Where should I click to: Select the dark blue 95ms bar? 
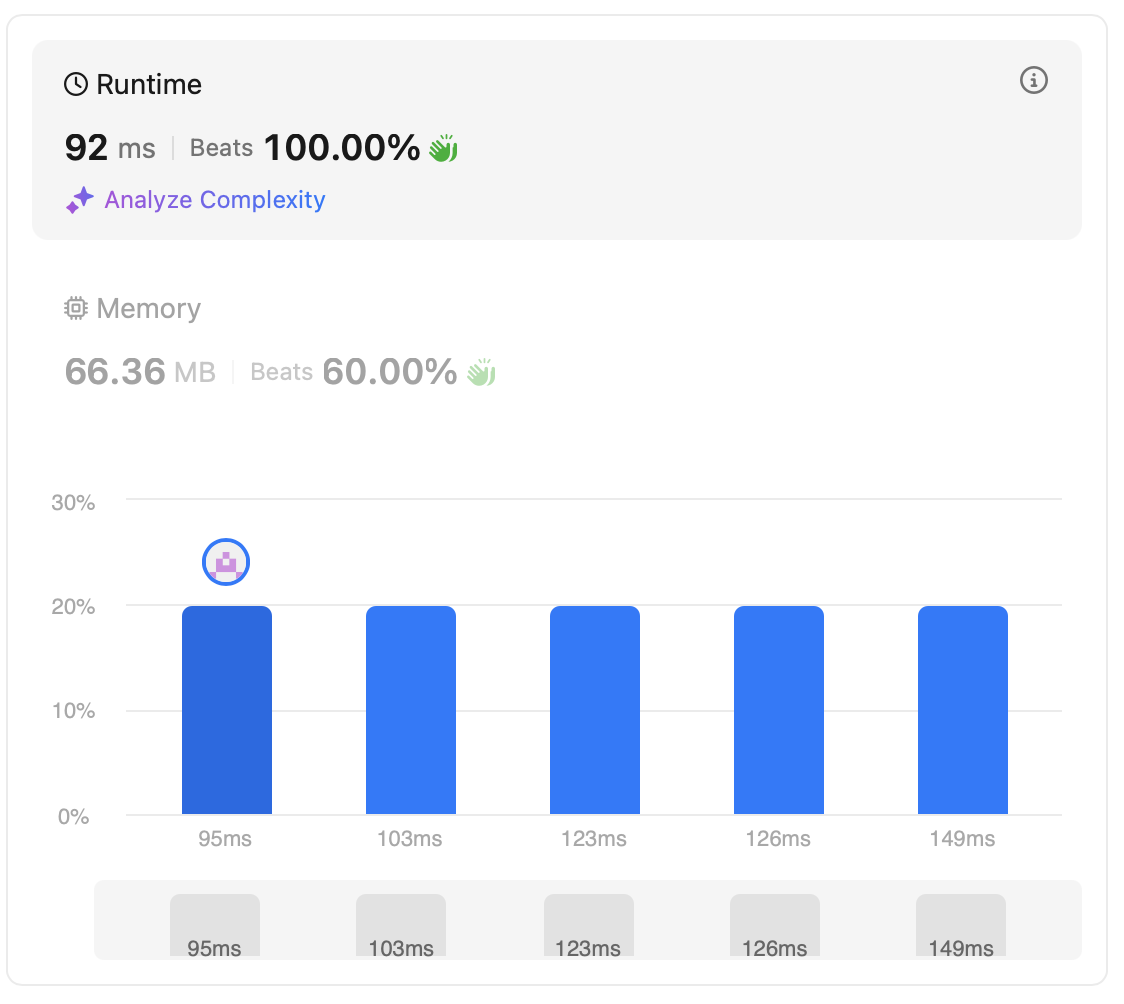(227, 710)
